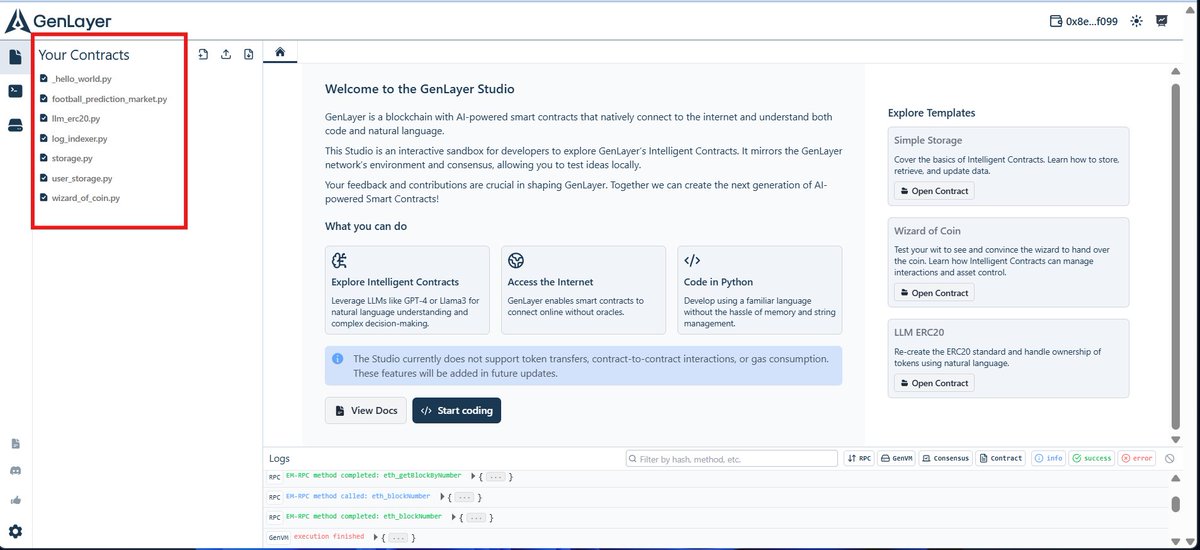This screenshot has height=550, width=1200.
Task: Click the logs filter input field
Action: (x=732, y=459)
